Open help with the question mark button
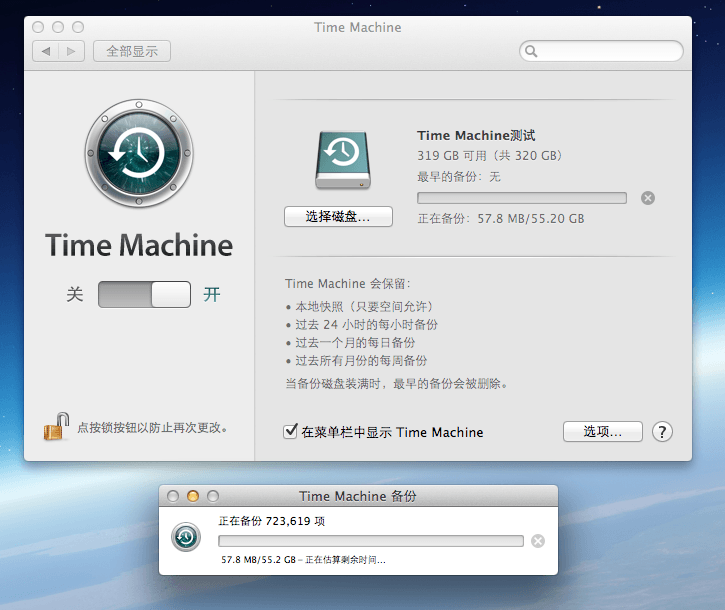725x610 pixels. tap(662, 431)
